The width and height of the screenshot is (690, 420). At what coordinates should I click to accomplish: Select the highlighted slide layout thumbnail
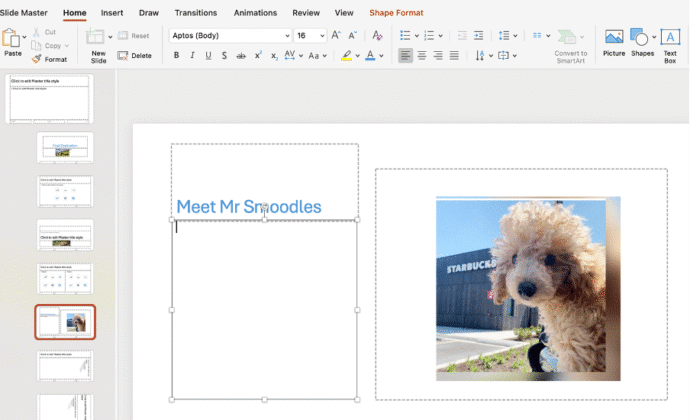(65, 322)
